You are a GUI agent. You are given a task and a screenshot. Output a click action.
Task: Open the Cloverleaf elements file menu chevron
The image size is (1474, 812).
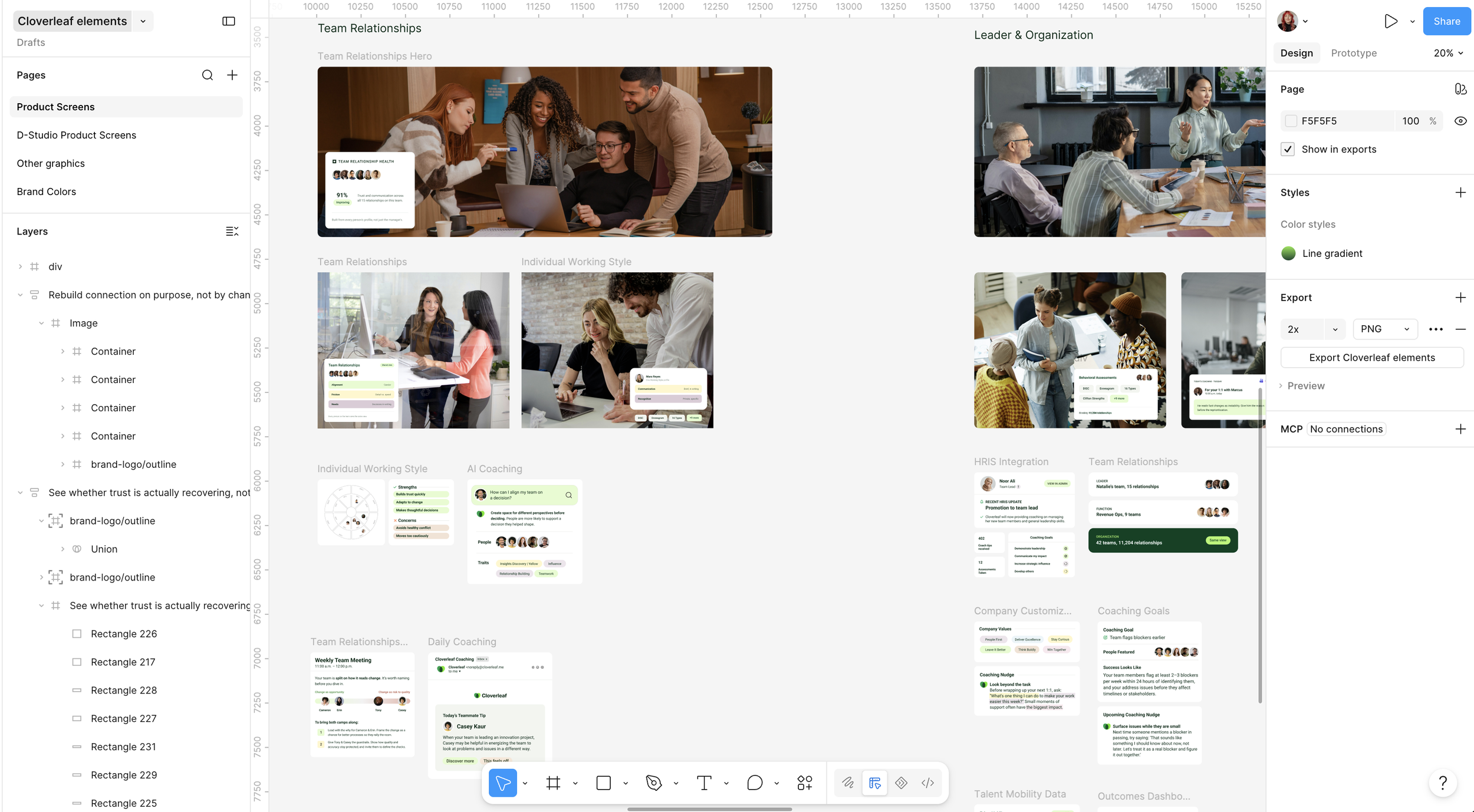tap(143, 21)
